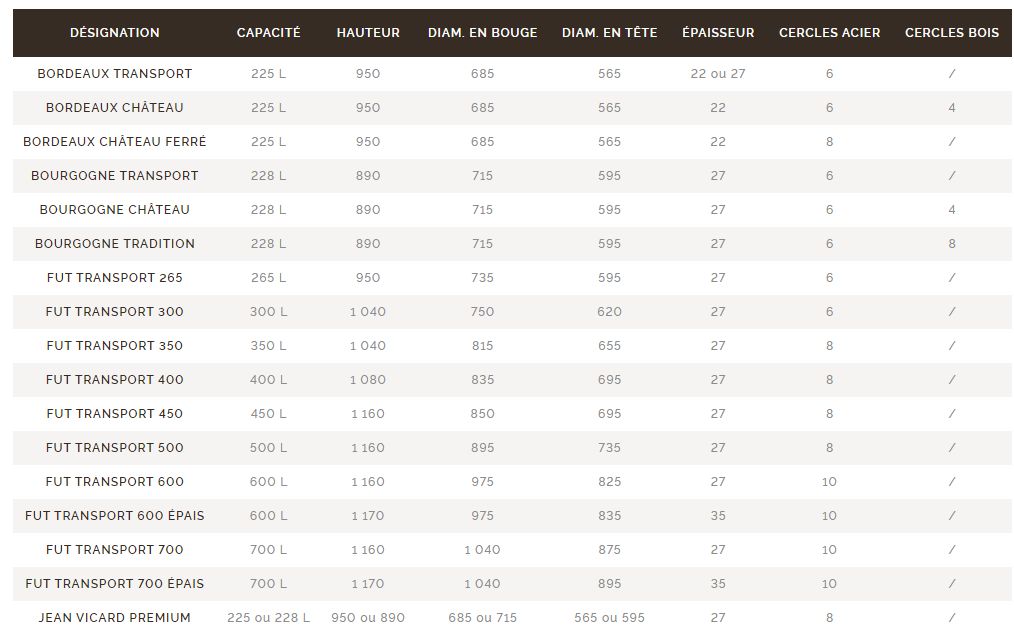This screenshot has height=637, width=1014.
Task: Click the '225 ou 228 L' capacity cell
Action: tap(268, 618)
